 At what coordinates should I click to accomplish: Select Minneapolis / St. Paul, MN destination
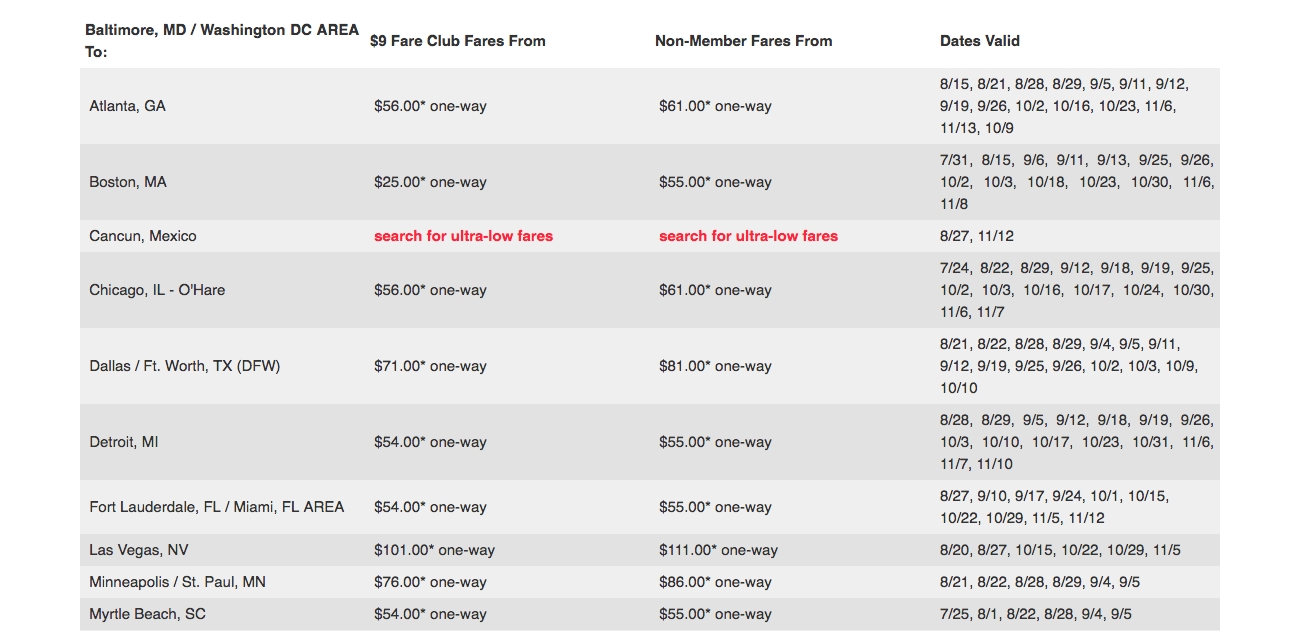(x=177, y=582)
